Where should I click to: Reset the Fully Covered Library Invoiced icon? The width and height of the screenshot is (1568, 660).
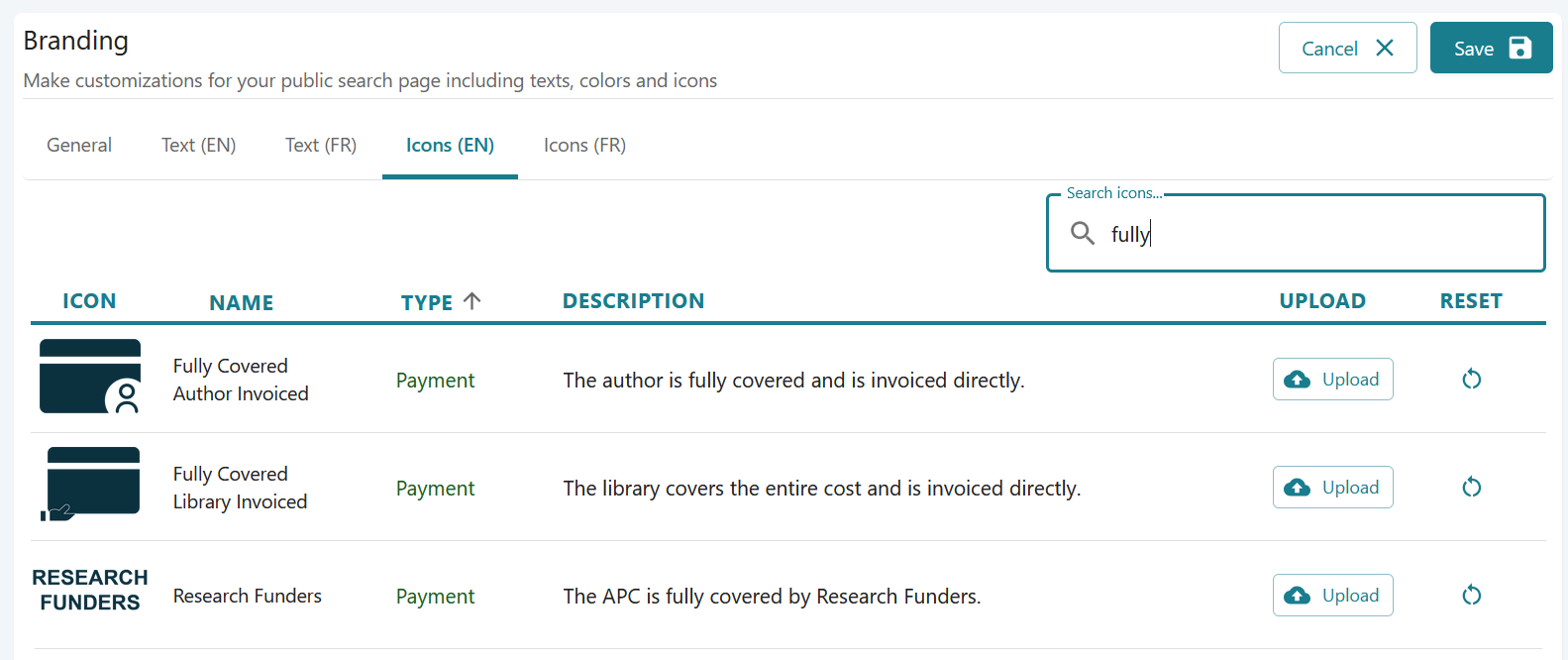pos(1471,487)
